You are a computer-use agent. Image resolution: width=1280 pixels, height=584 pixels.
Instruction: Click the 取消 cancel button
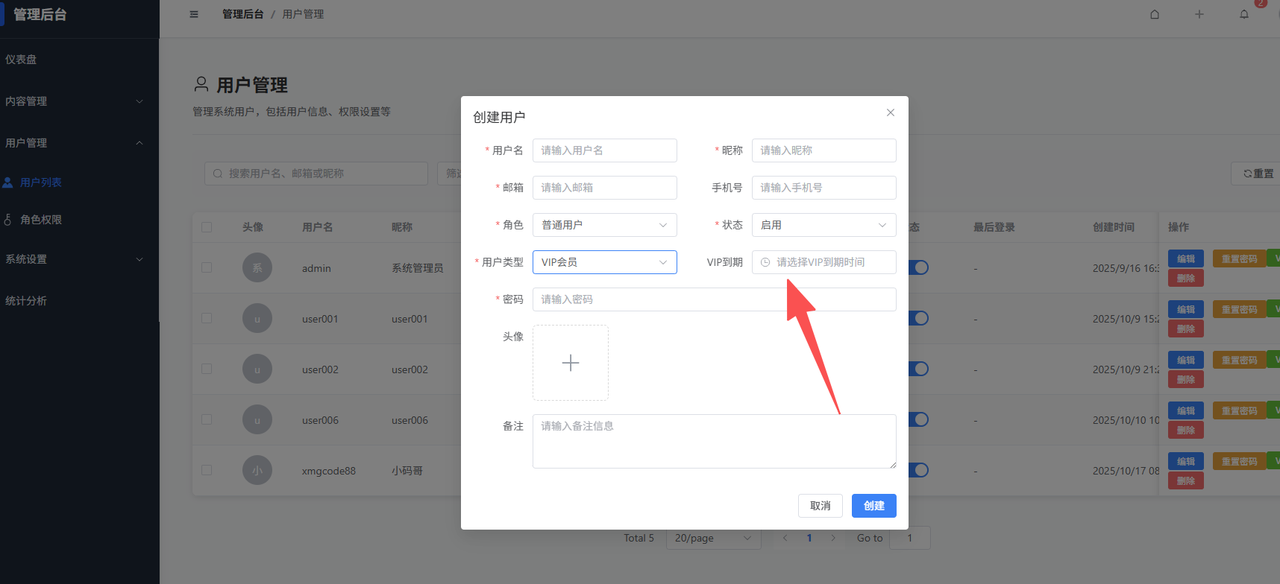tap(819, 505)
